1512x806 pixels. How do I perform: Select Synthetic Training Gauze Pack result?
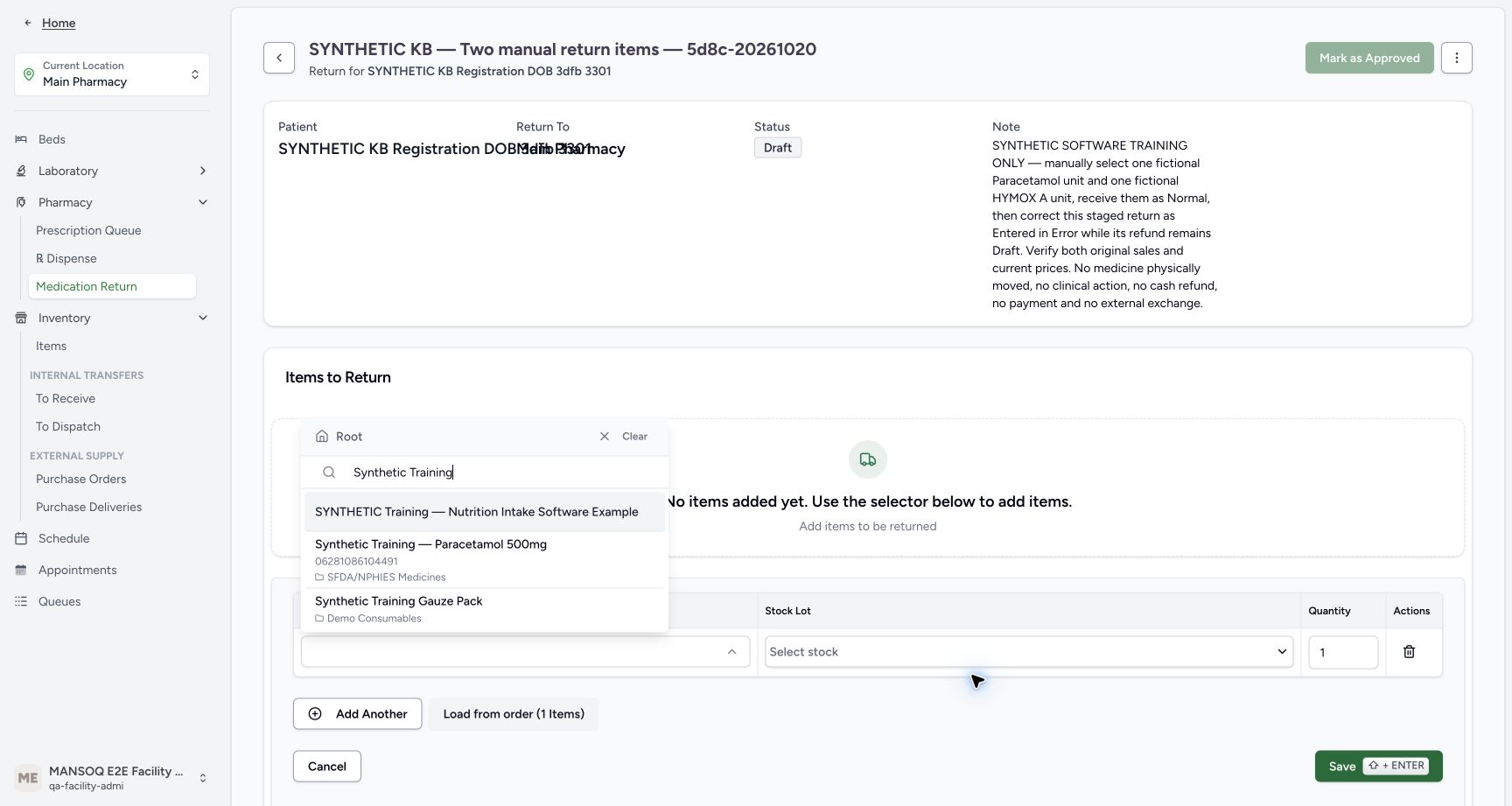coord(485,609)
